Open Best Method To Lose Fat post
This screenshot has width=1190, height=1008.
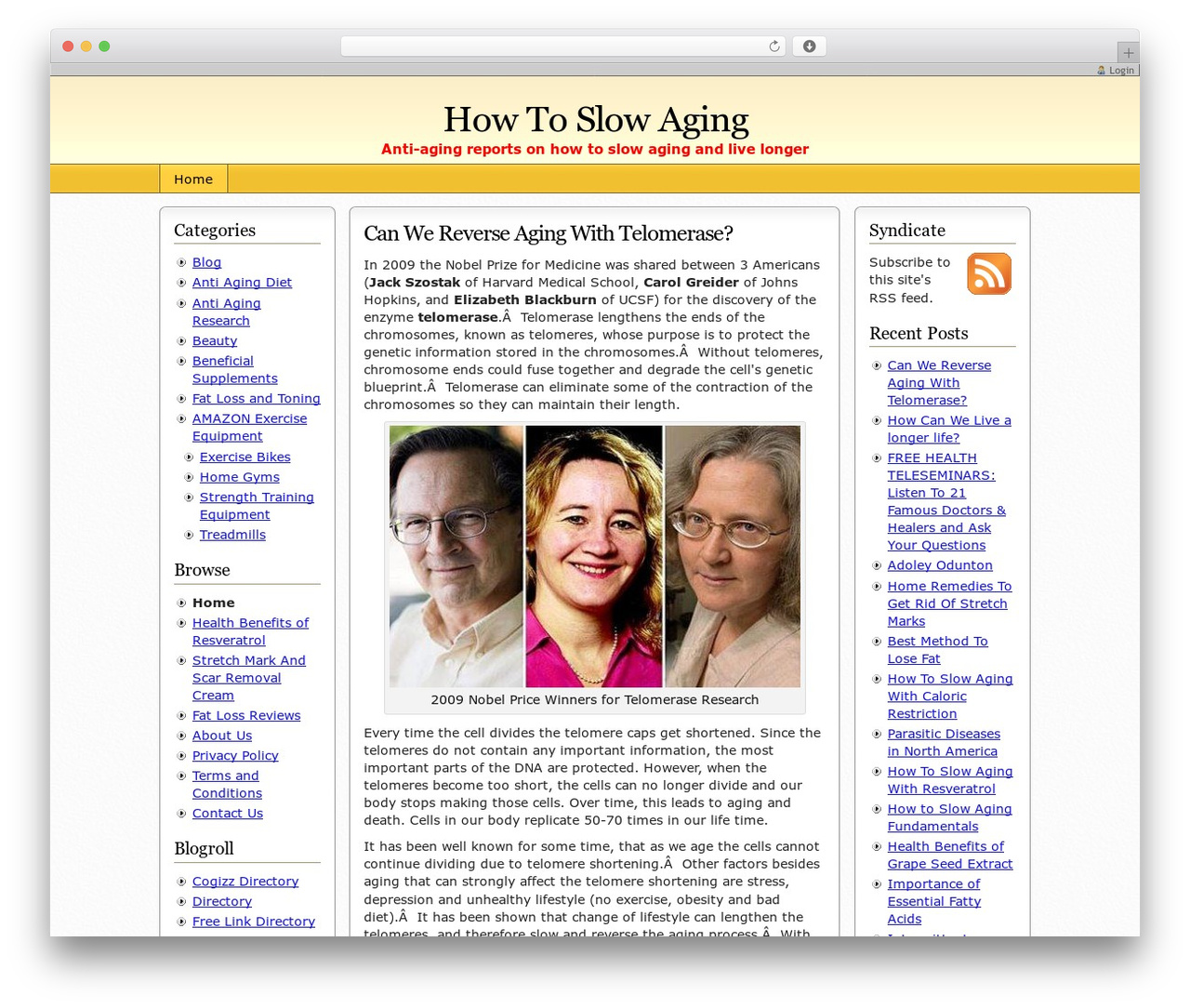coord(937,650)
